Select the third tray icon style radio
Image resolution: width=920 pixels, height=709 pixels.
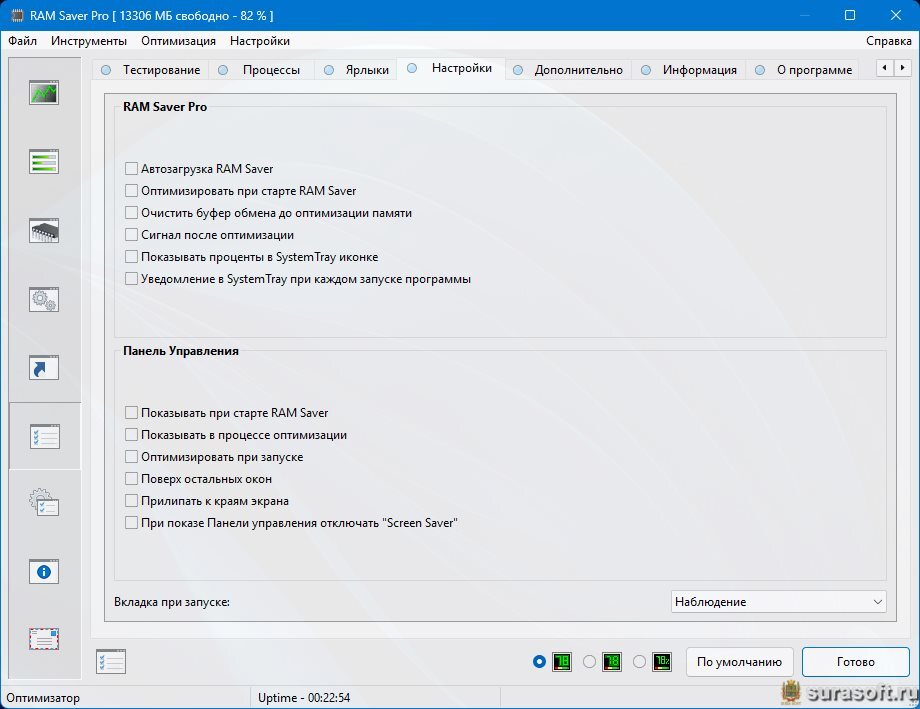pyautogui.click(x=639, y=661)
